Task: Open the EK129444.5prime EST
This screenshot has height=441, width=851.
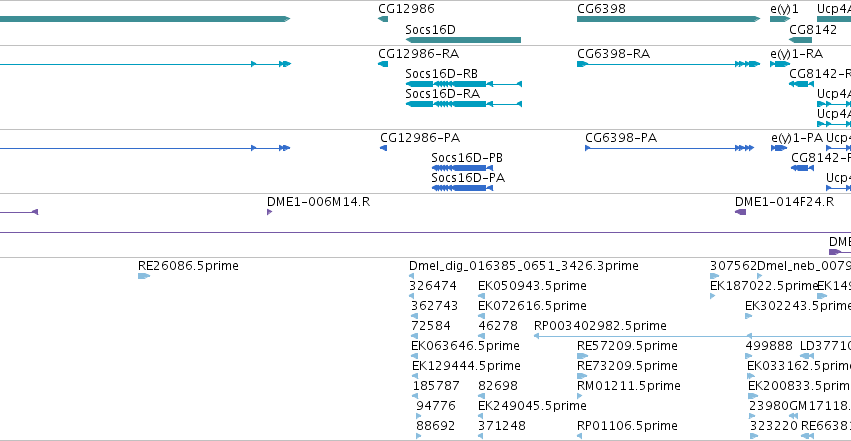Action: [x=415, y=376]
